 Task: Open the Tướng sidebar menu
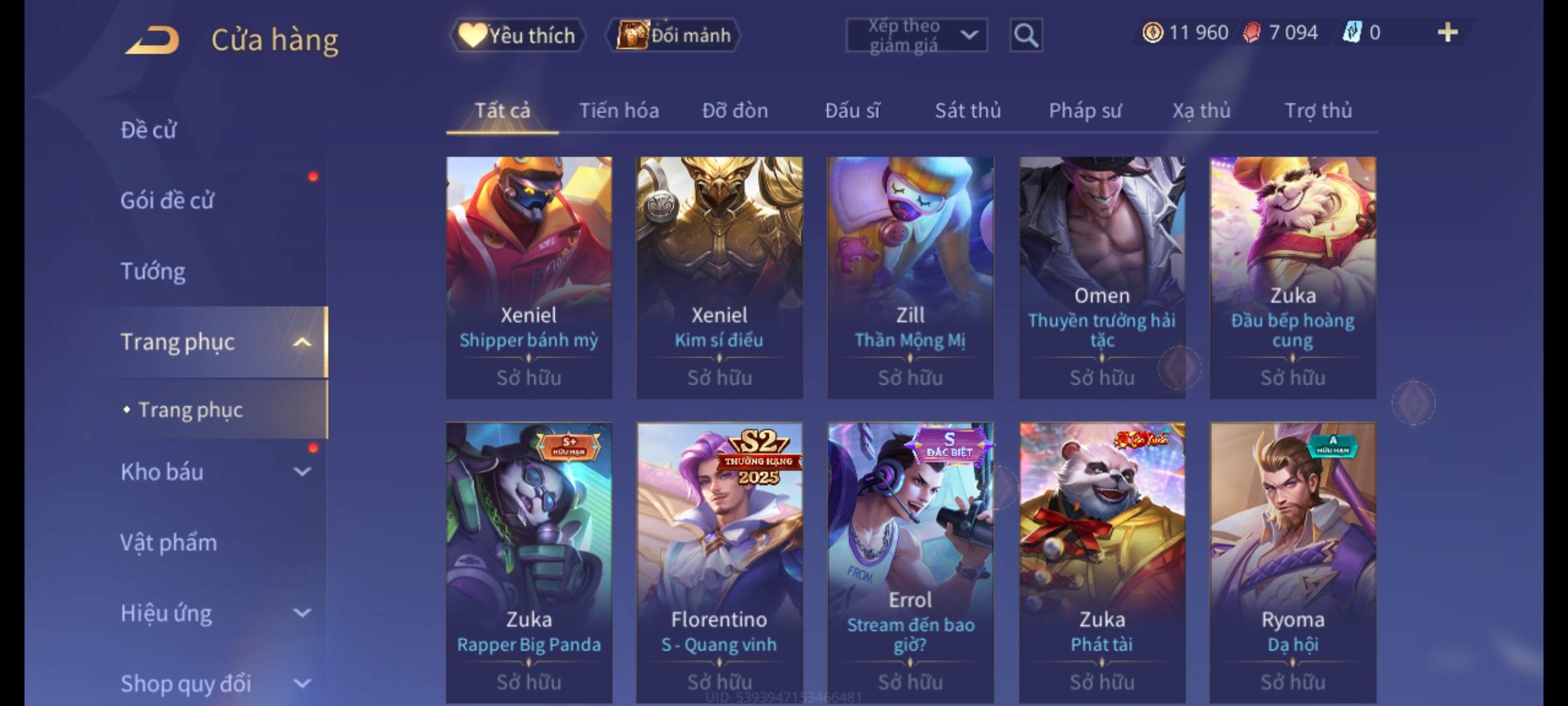coord(153,271)
